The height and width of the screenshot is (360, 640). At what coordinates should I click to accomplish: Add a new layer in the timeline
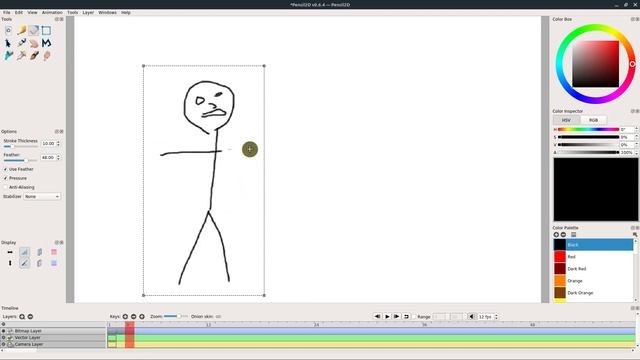pos(22,316)
